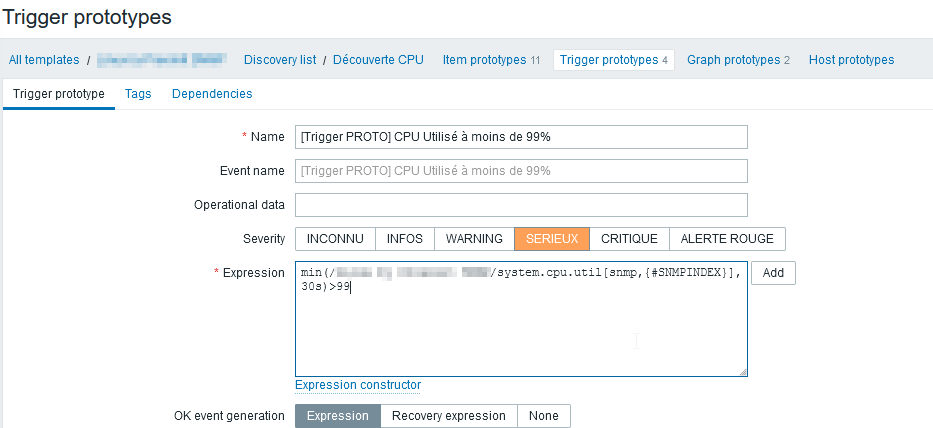
Task: Click into the Name input field
Action: [521, 137]
